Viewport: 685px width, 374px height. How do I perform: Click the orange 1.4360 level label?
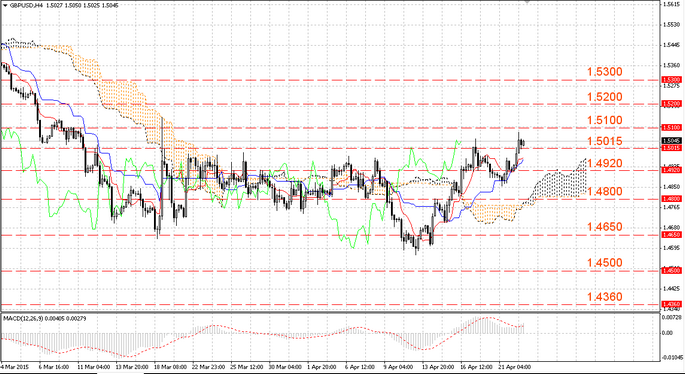click(x=605, y=297)
